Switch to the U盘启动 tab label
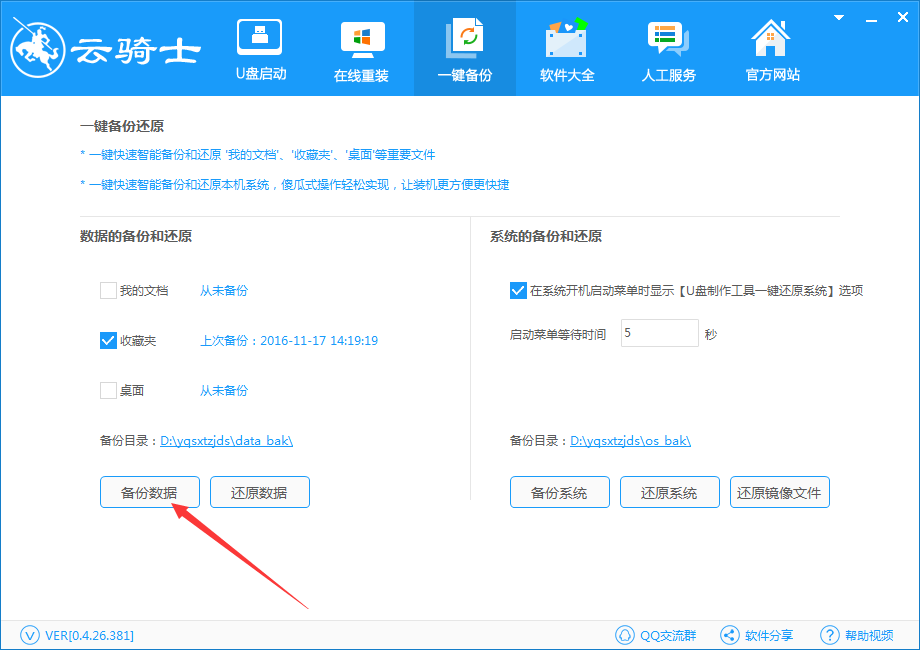 click(261, 74)
